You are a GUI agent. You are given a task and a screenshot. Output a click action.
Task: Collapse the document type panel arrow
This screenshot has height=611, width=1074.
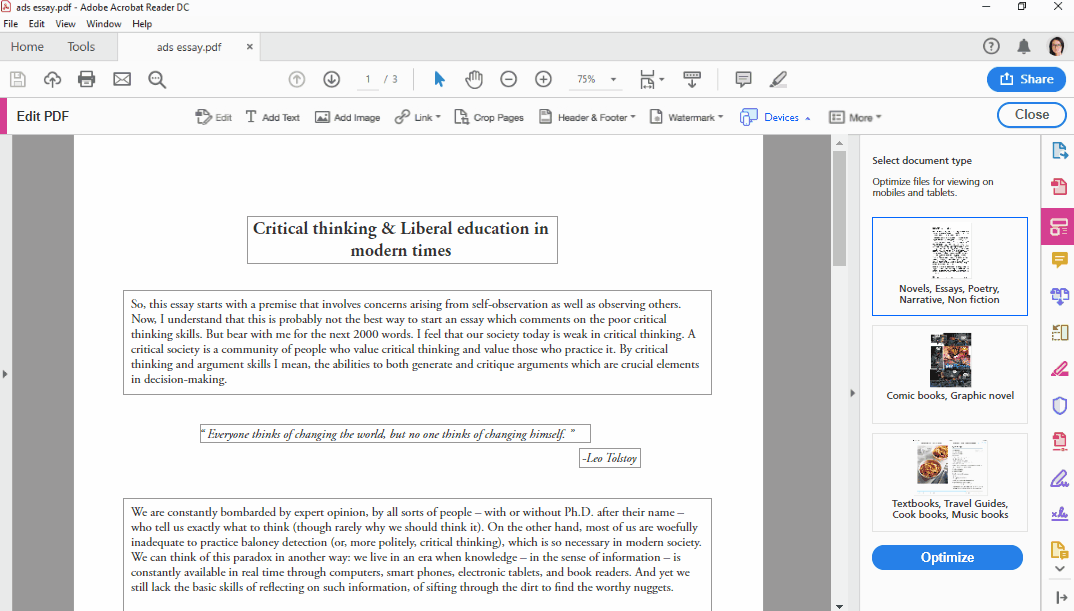pos(852,393)
